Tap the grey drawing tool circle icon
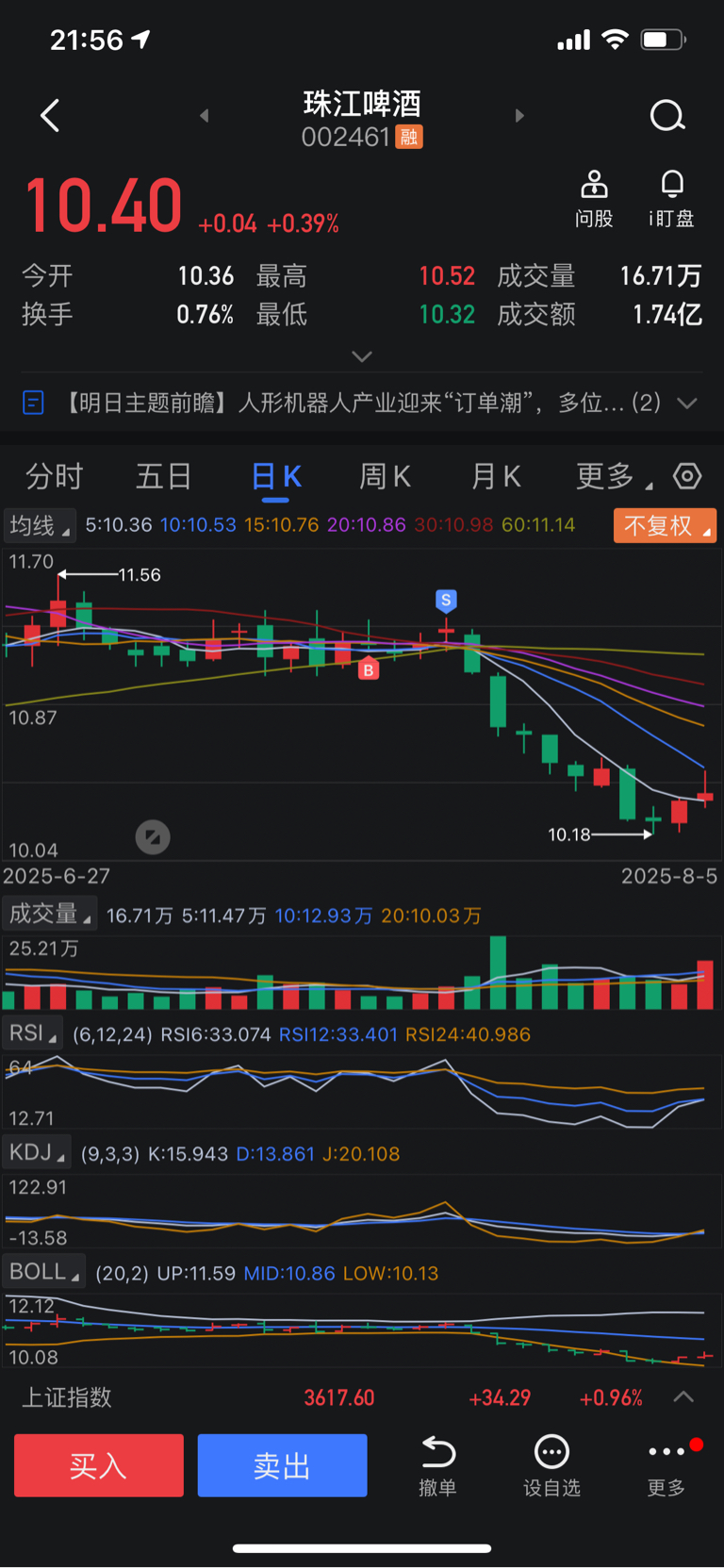This screenshot has width=724, height=1568. click(153, 836)
